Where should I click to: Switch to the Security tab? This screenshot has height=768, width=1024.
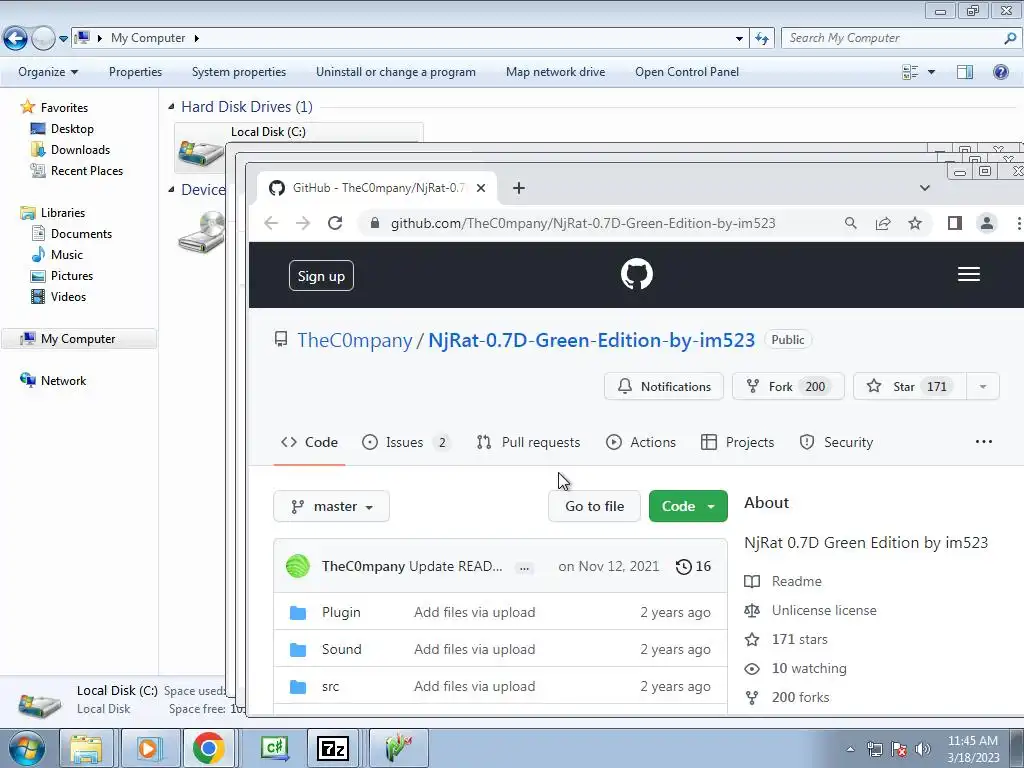pos(837,442)
